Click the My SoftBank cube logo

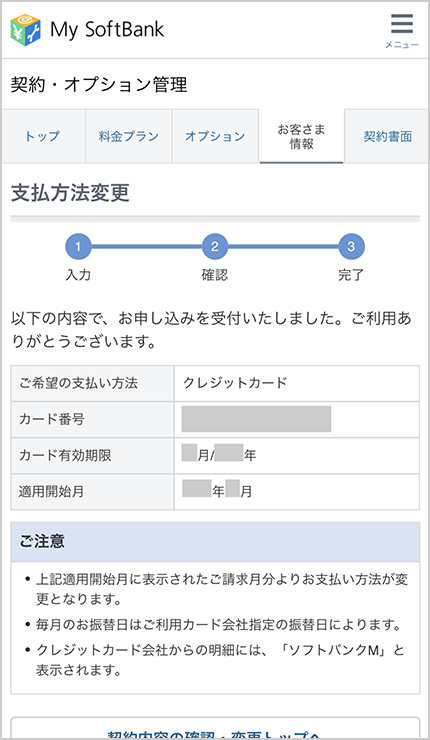click(25, 30)
